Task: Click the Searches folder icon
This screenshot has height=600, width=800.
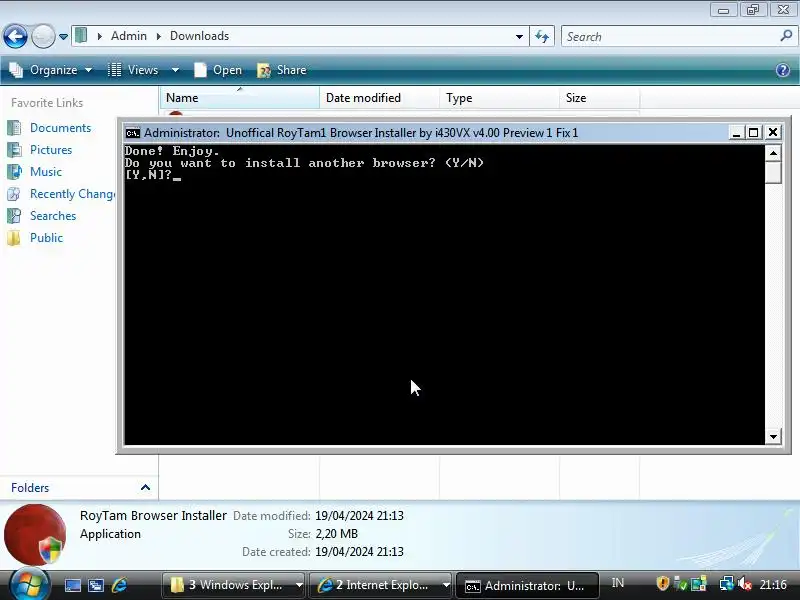Action: [x=14, y=216]
